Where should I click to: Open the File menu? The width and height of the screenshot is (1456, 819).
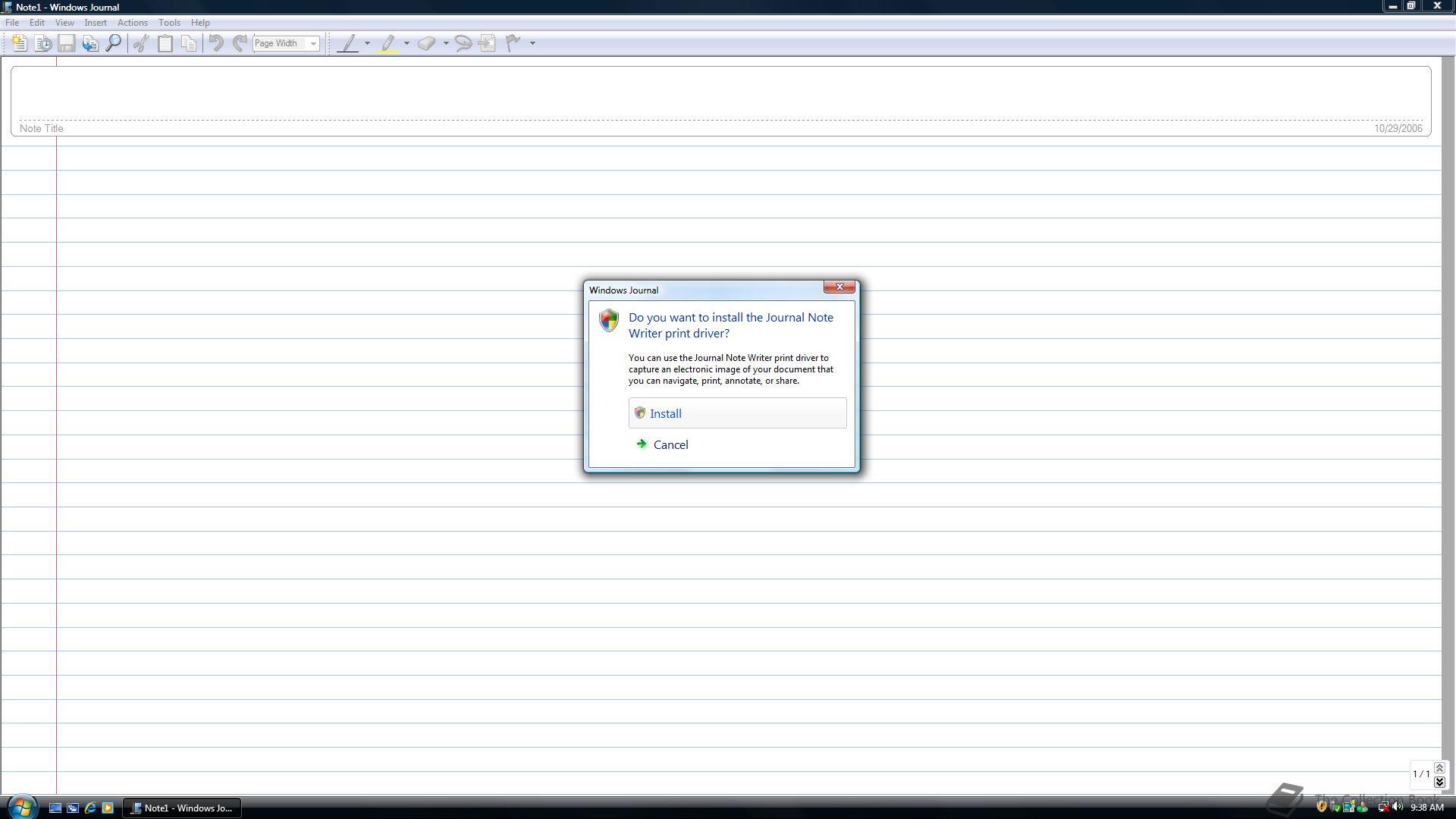tap(12, 23)
